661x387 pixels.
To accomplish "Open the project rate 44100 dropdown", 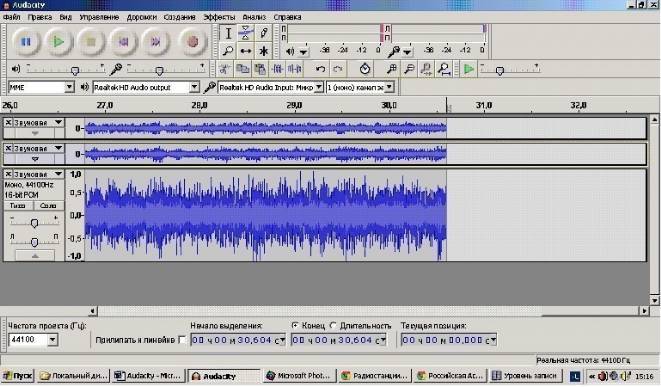I will 32,339.
